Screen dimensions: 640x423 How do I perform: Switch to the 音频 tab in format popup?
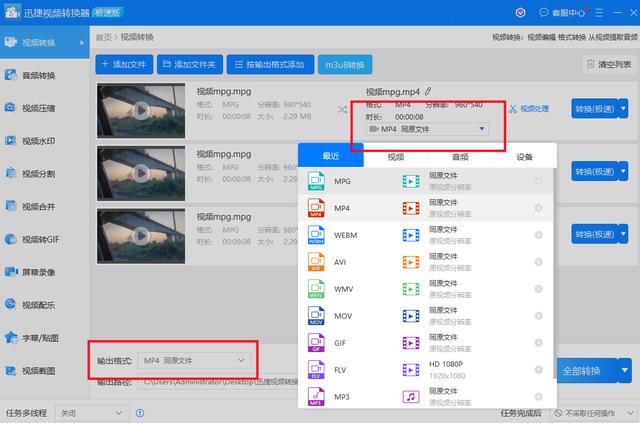pos(460,157)
